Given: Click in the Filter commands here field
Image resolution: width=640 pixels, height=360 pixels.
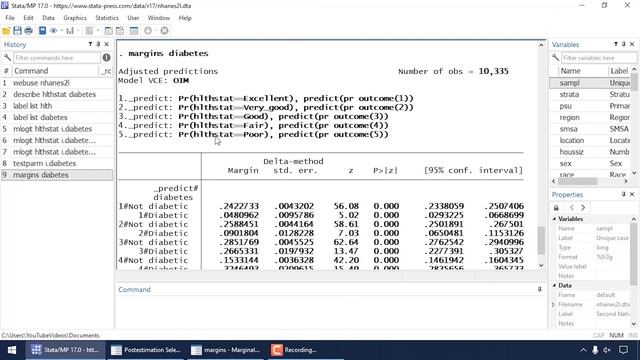Looking at the screenshot, I should (57, 58).
